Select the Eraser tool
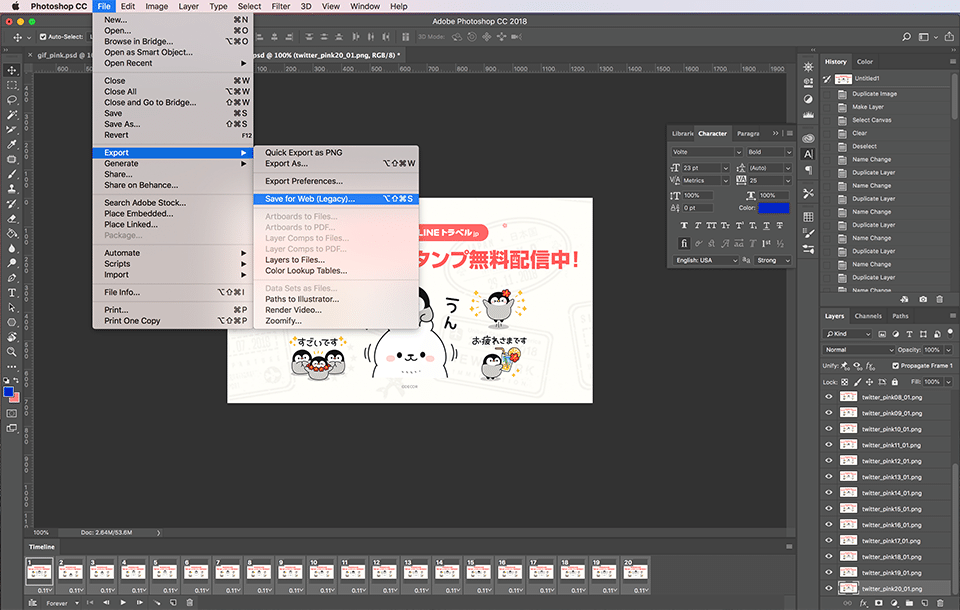Image resolution: width=960 pixels, height=610 pixels. [12, 219]
